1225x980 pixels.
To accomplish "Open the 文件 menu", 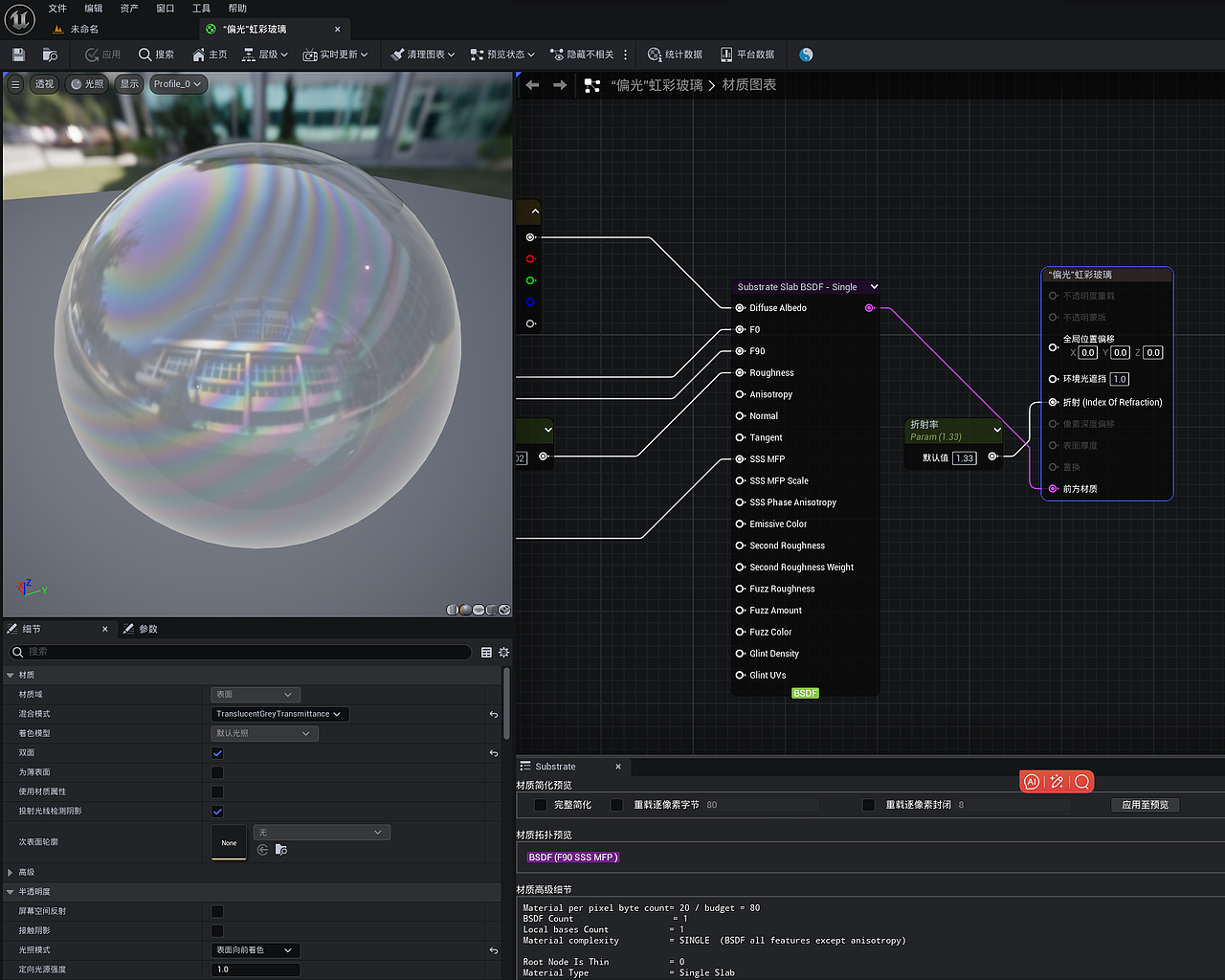I will point(57,9).
